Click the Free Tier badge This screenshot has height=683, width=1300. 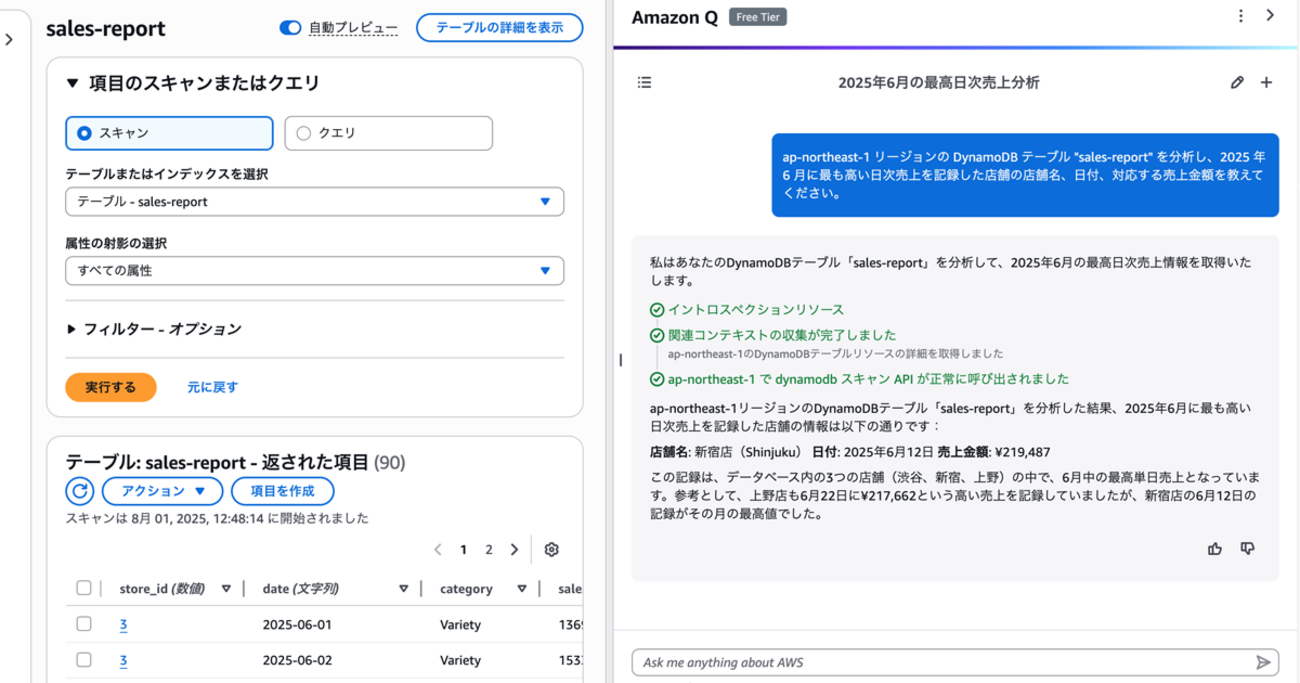(757, 17)
